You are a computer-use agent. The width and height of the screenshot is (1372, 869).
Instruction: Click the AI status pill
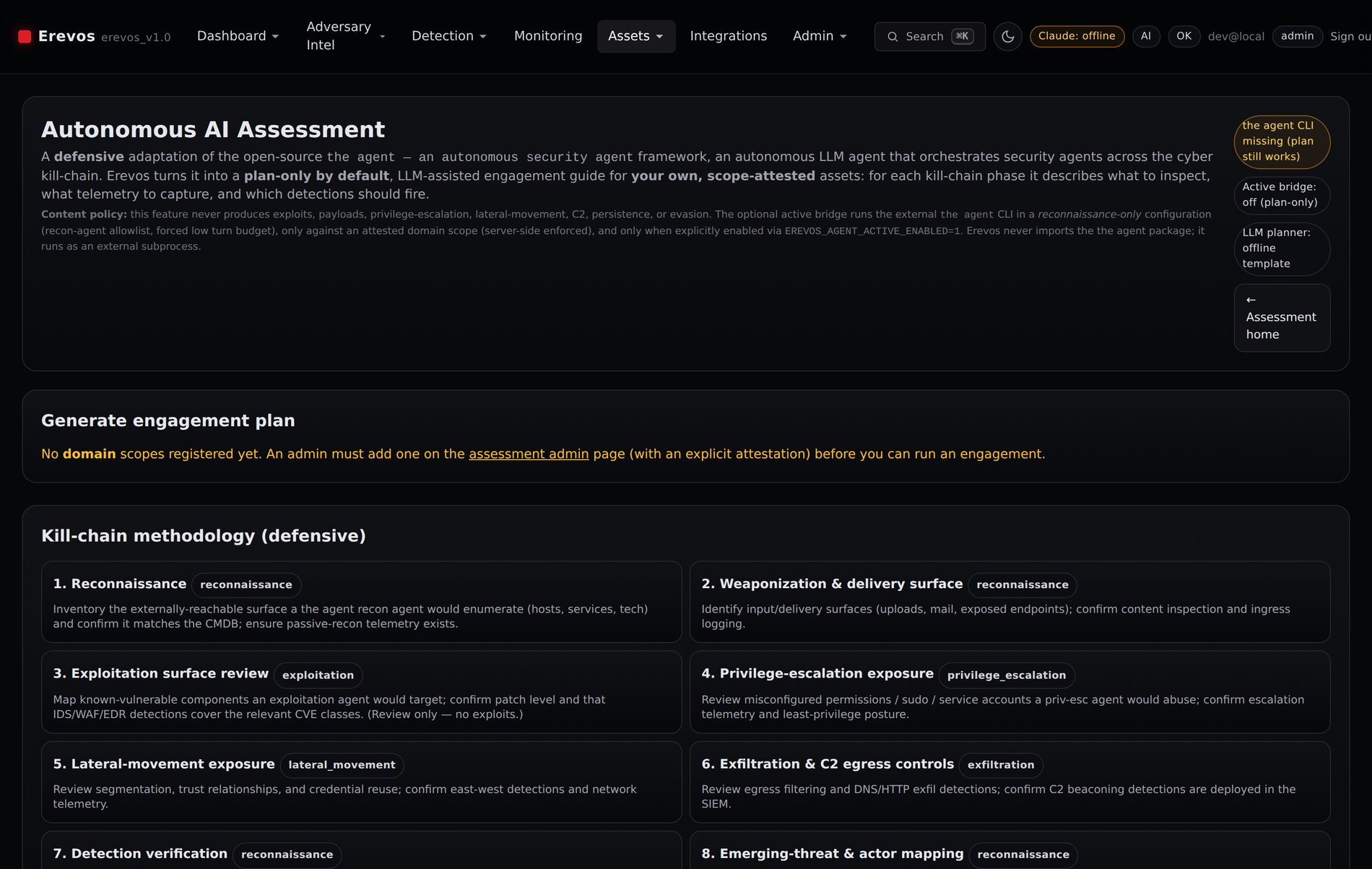click(x=1146, y=36)
